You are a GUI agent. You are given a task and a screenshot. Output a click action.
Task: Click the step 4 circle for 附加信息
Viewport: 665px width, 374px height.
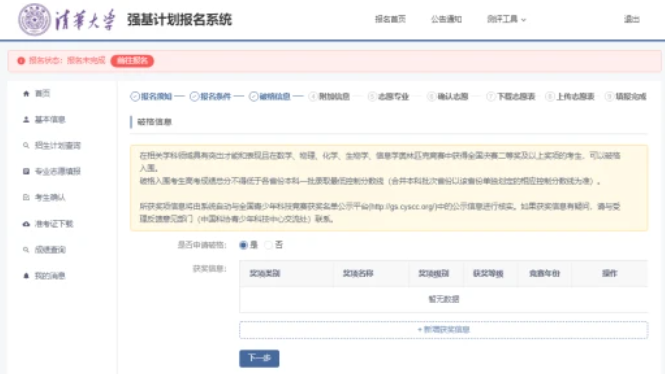[313, 97]
